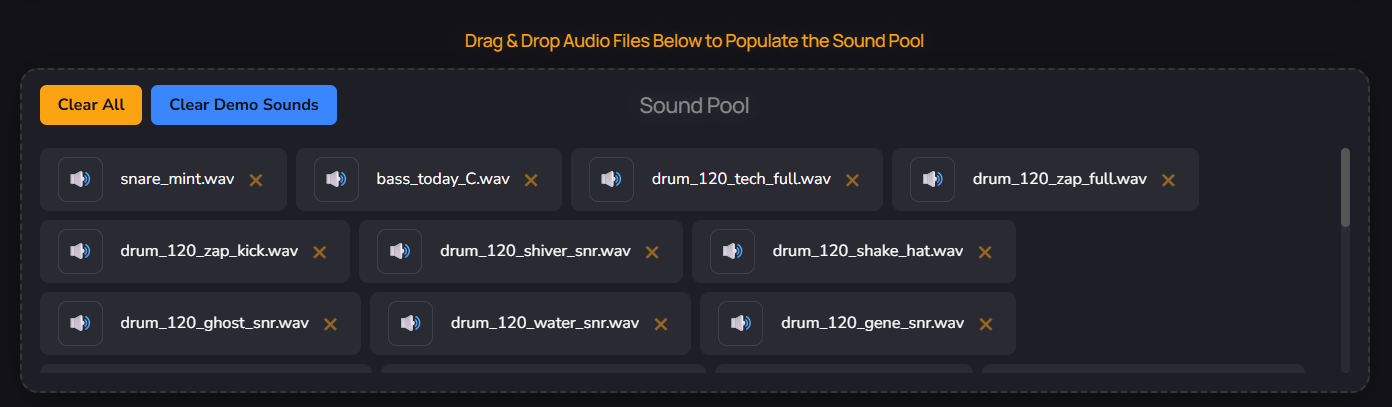Screen dimensions: 1392x407
Task: Click the Clear All button
Action: pos(91,105)
